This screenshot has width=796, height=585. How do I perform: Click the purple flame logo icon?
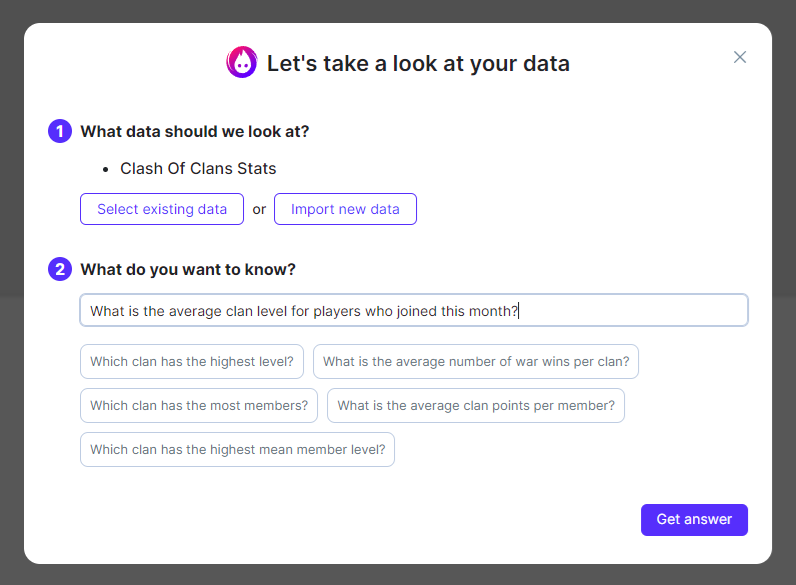tap(242, 62)
